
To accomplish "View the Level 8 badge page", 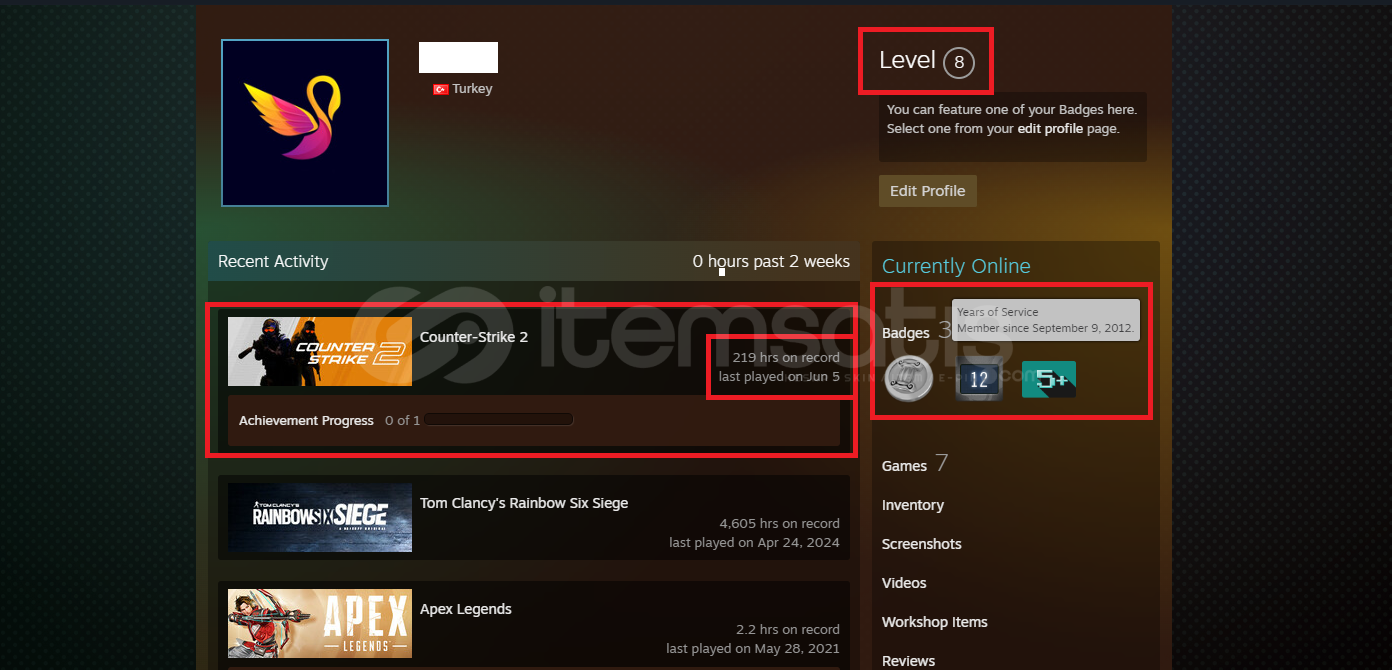I will [x=927, y=61].
